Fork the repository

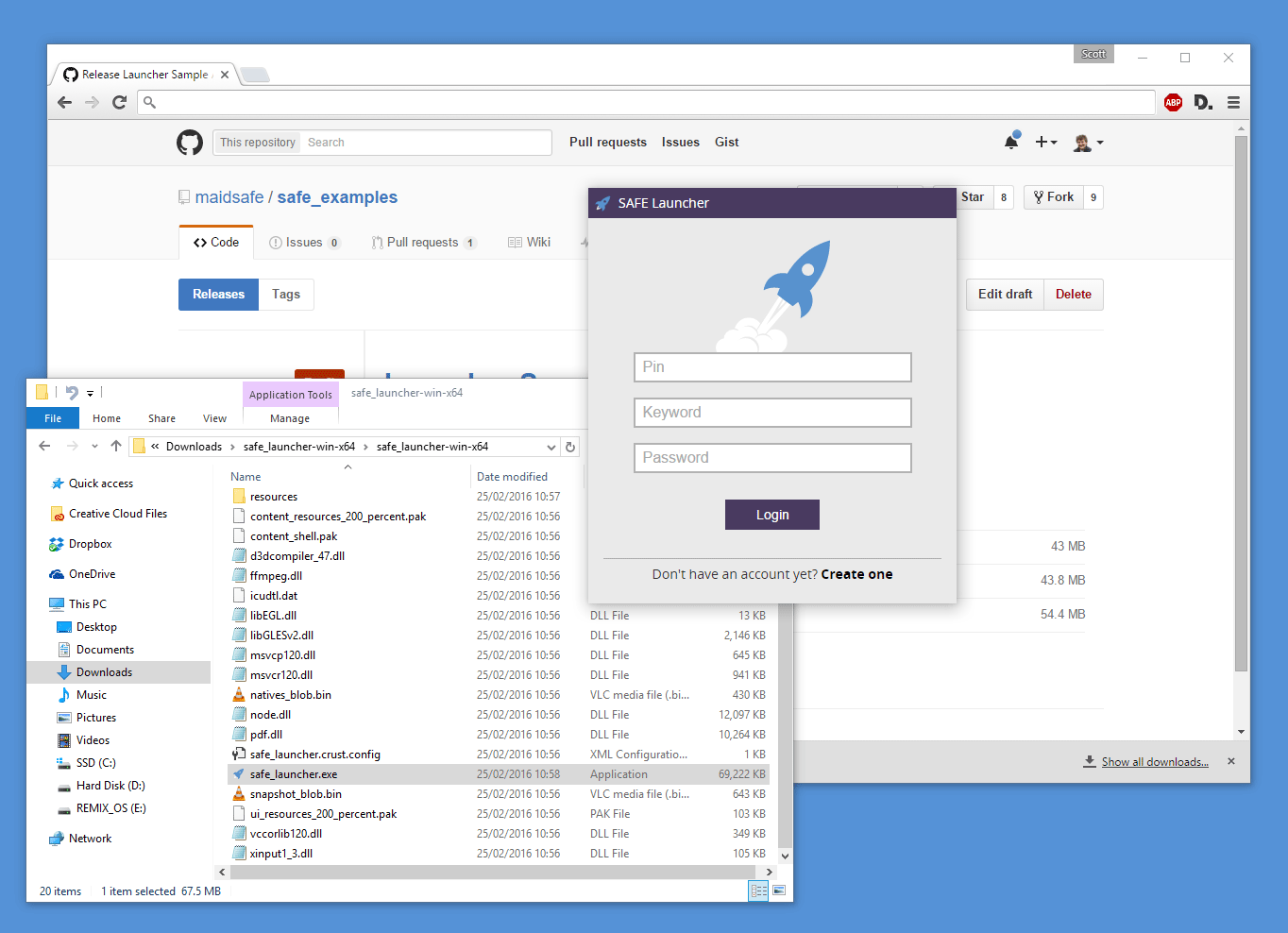(x=1054, y=197)
